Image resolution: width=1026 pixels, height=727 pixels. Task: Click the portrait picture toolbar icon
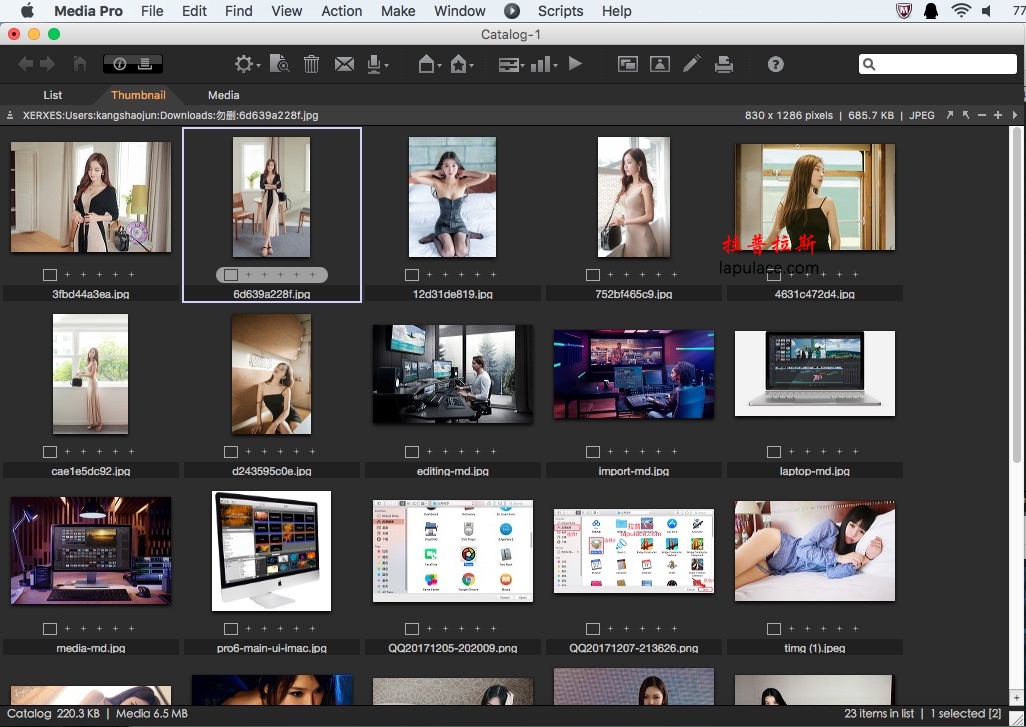coord(660,64)
